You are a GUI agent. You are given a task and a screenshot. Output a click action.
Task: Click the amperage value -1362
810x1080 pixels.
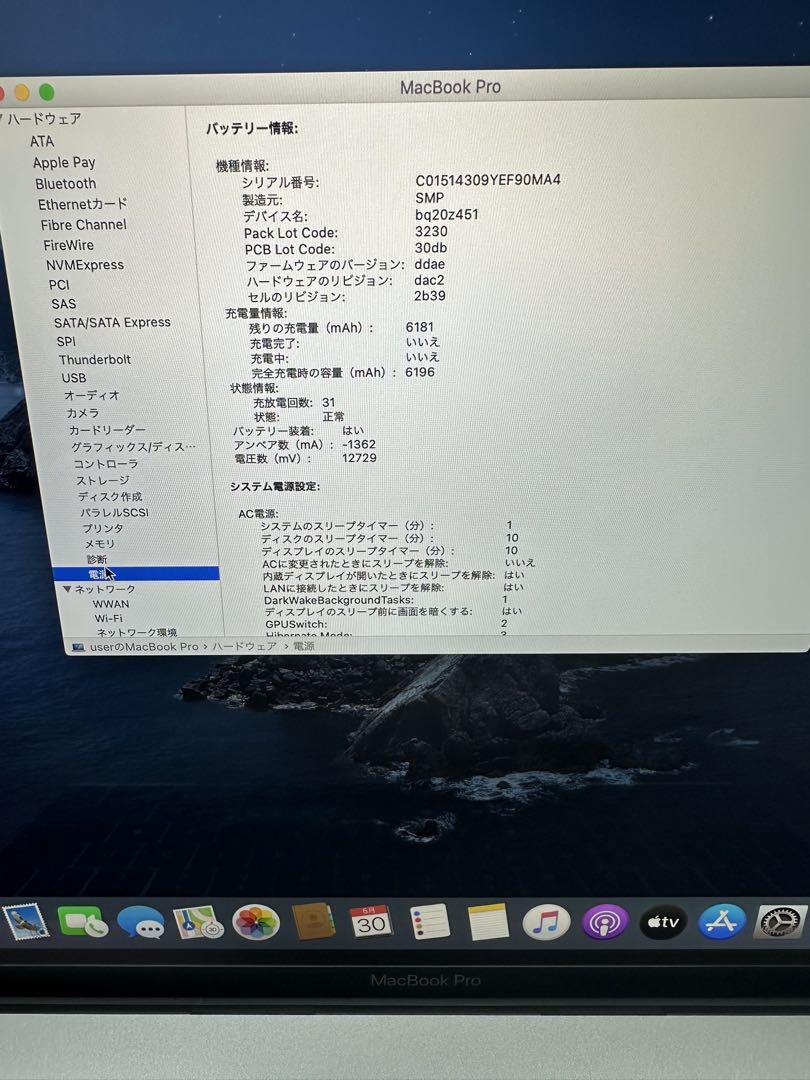[x=358, y=444]
